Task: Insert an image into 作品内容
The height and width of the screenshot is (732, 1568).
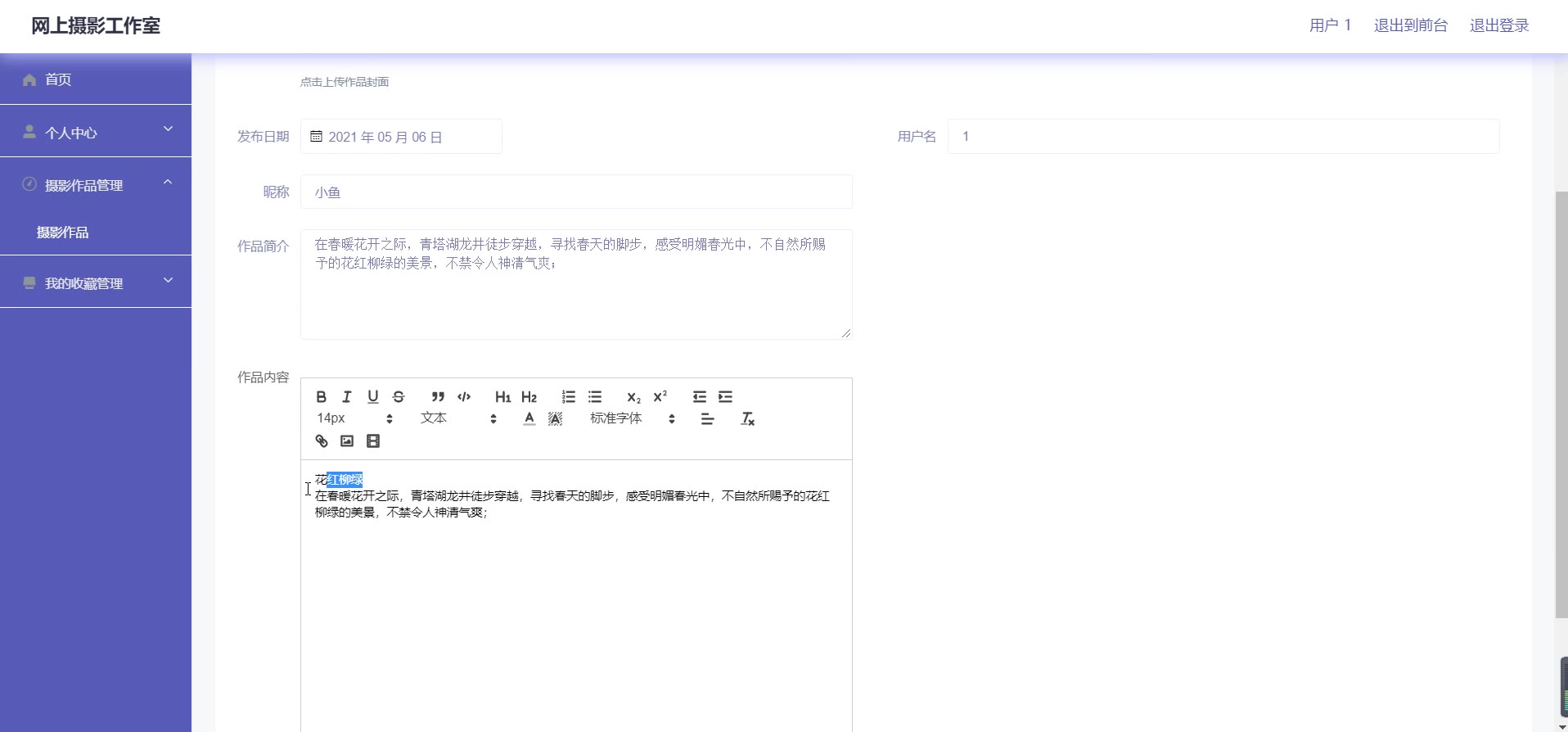Action: pyautogui.click(x=347, y=441)
